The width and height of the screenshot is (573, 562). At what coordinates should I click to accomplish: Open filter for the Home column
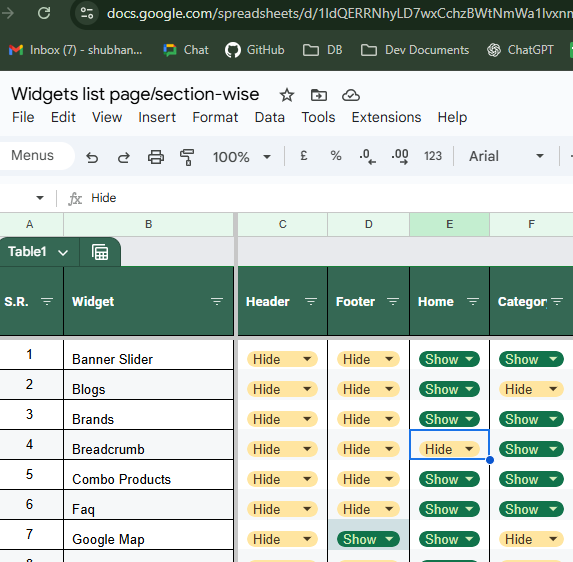pyautogui.click(x=473, y=301)
